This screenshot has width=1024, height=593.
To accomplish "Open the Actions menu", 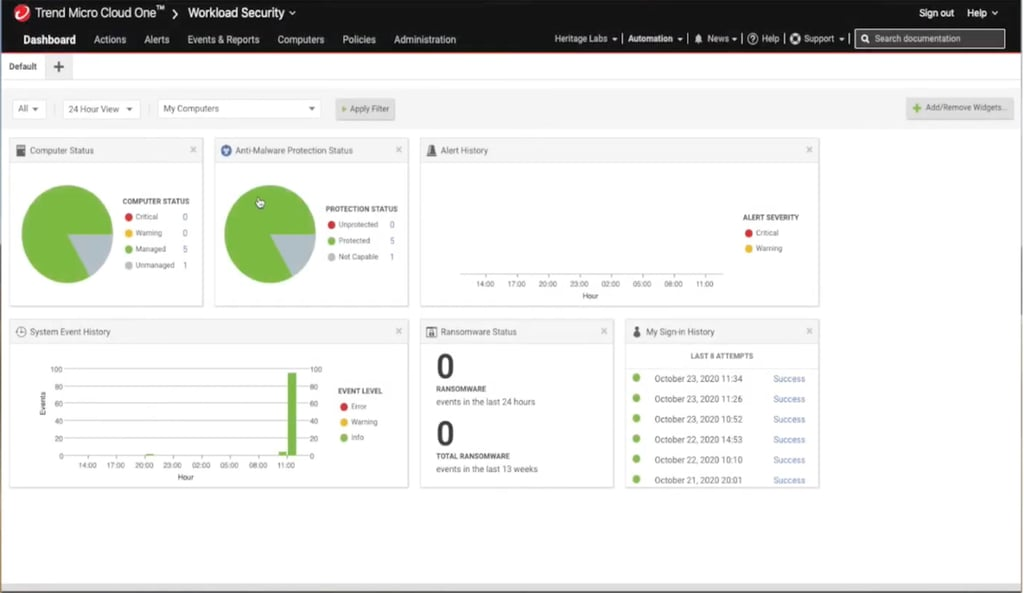I will point(110,39).
